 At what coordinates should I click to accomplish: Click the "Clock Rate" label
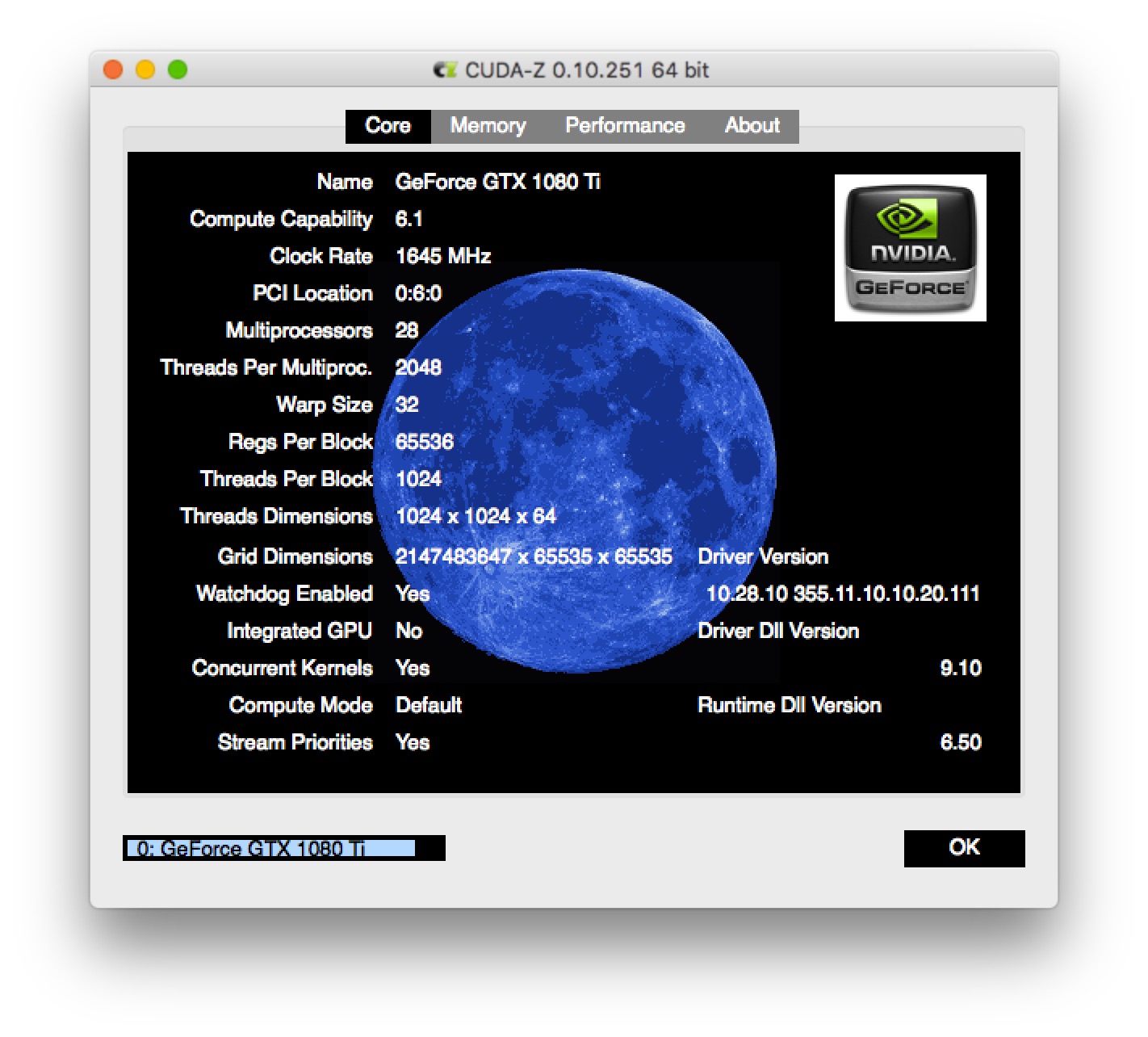click(321, 256)
